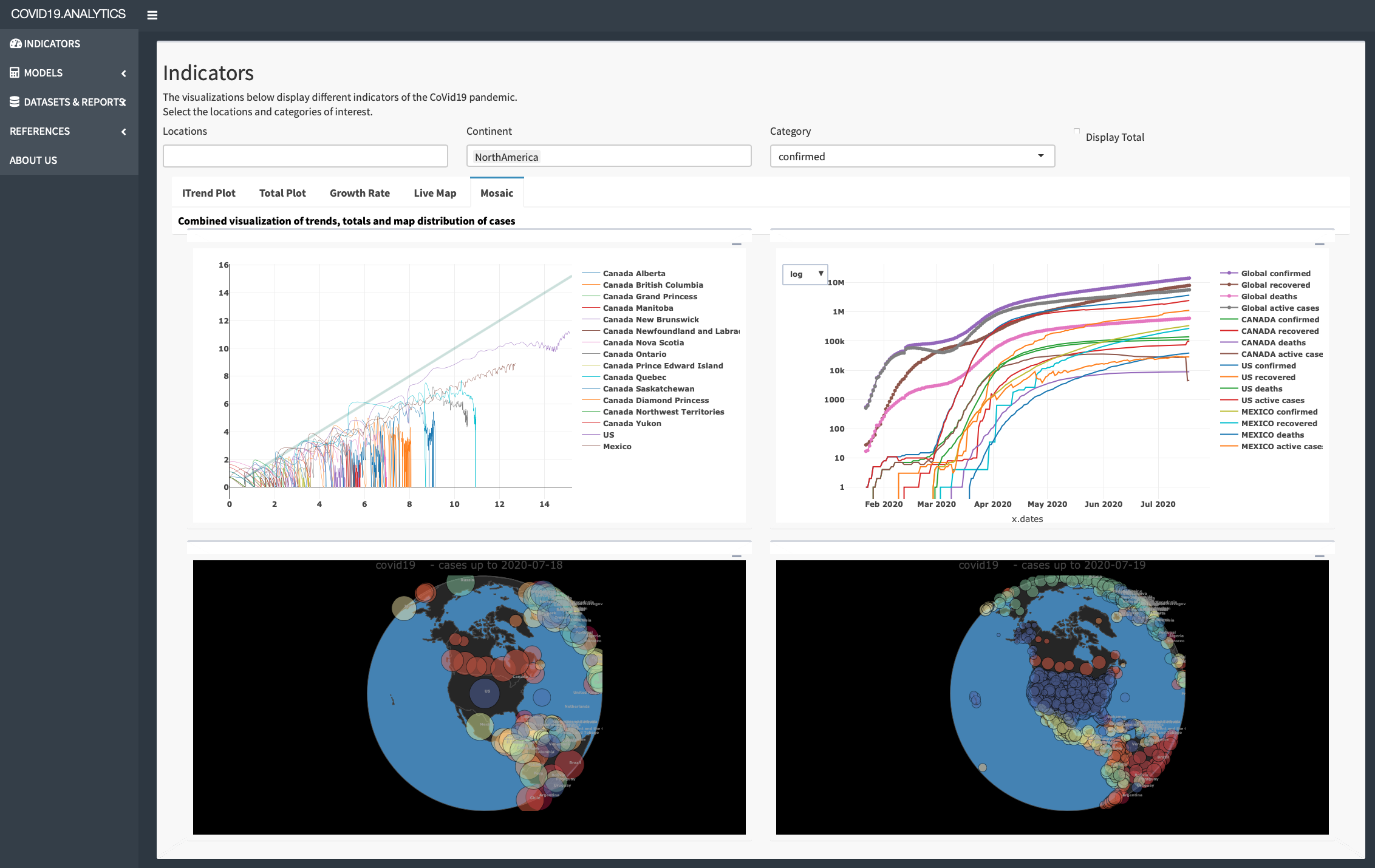The height and width of the screenshot is (868, 1375).
Task: Collapse the trend plot panel minus icon
Action: pyautogui.click(x=737, y=244)
